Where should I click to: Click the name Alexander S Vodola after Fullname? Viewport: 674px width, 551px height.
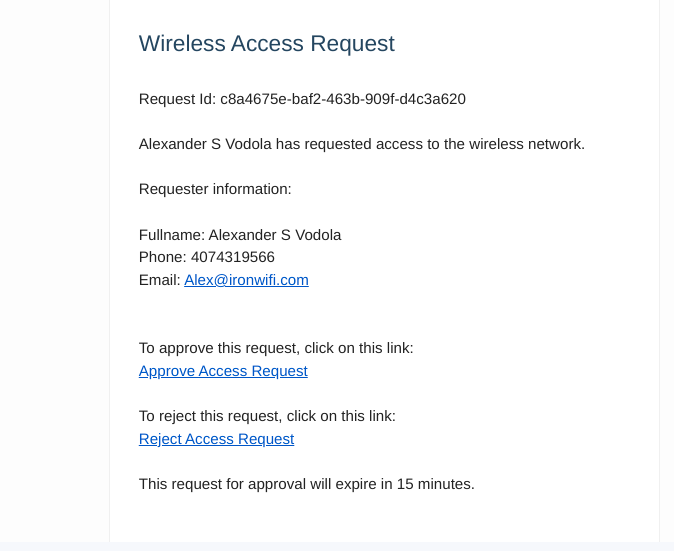pos(275,235)
